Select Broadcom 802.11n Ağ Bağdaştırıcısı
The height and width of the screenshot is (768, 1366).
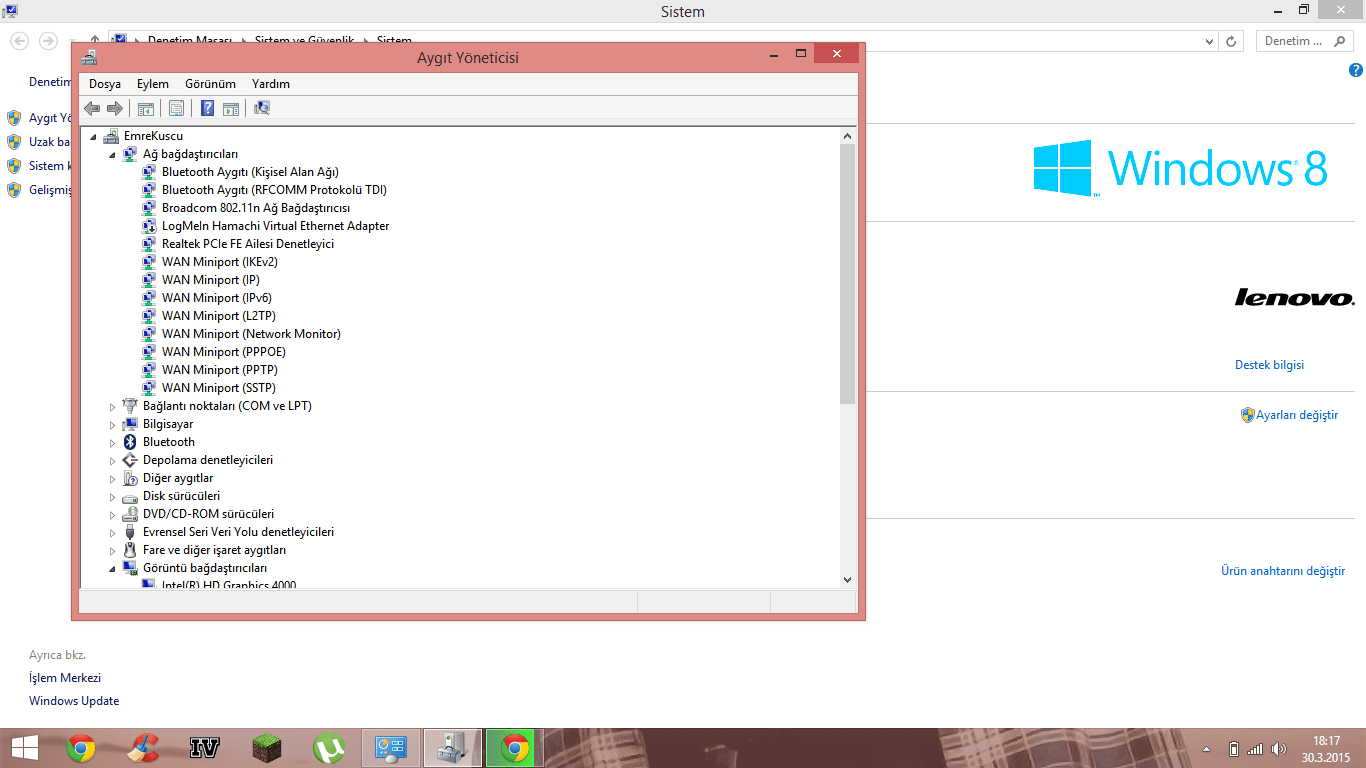click(256, 208)
